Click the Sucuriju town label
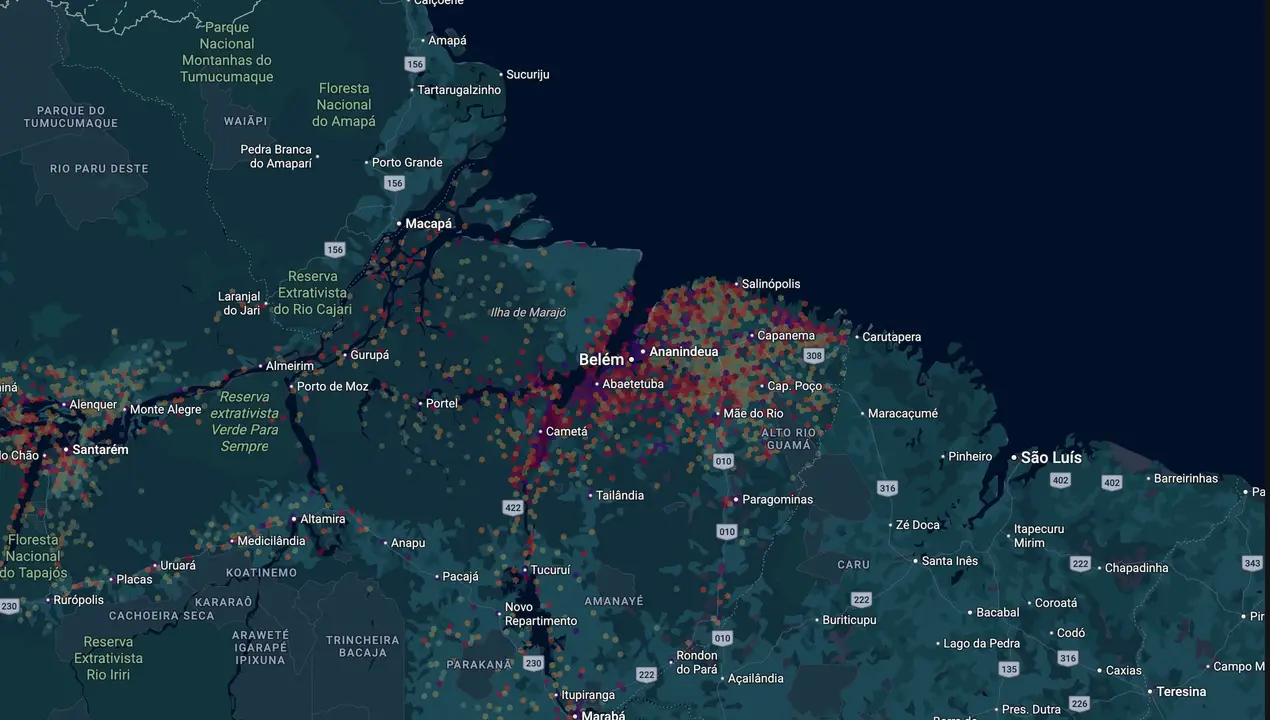Viewport: 1270px width, 720px height. [528, 75]
